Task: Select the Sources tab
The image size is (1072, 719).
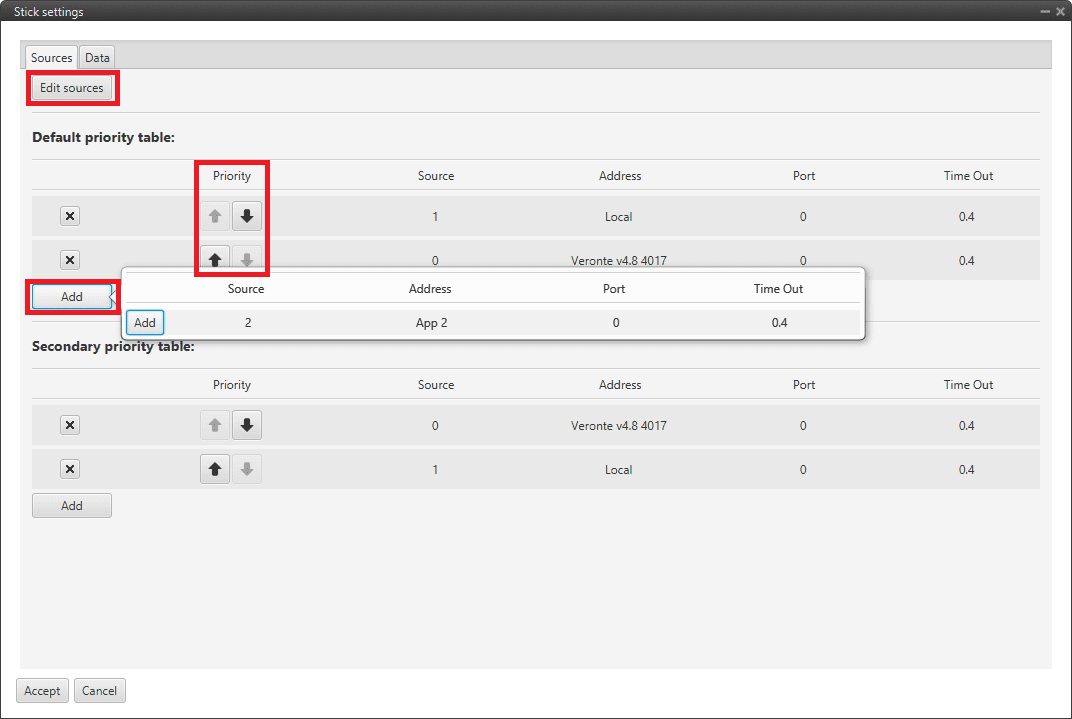Action: point(51,58)
